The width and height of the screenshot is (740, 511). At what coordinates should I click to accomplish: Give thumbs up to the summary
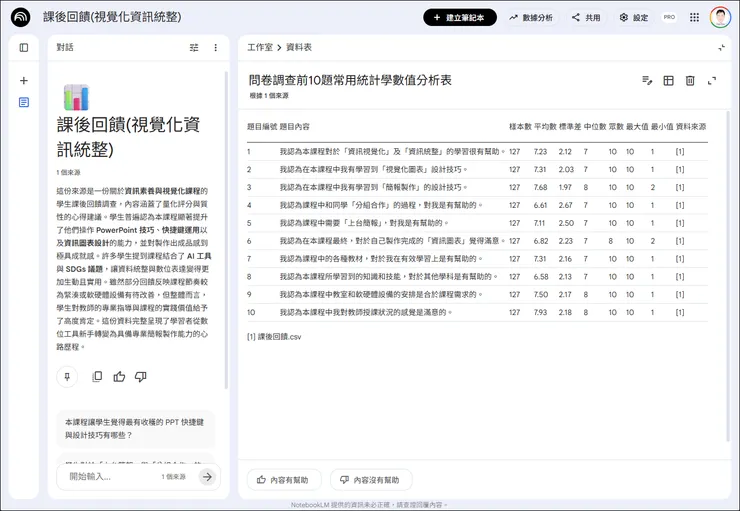[119, 377]
